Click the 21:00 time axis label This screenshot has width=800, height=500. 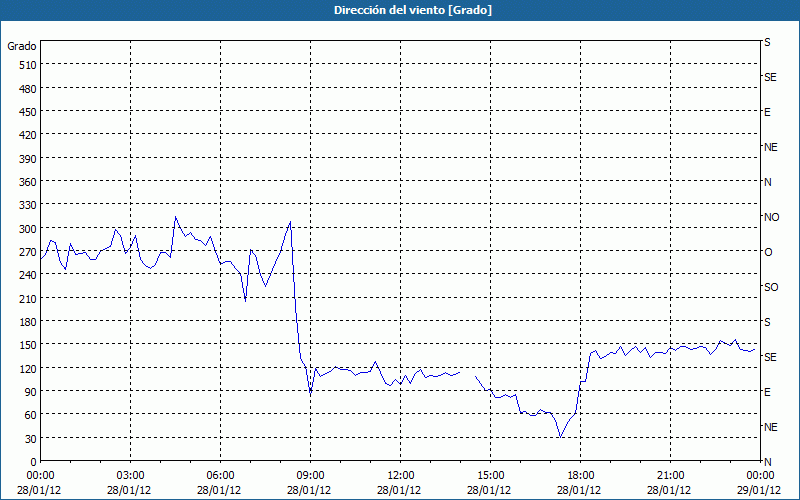point(670,476)
